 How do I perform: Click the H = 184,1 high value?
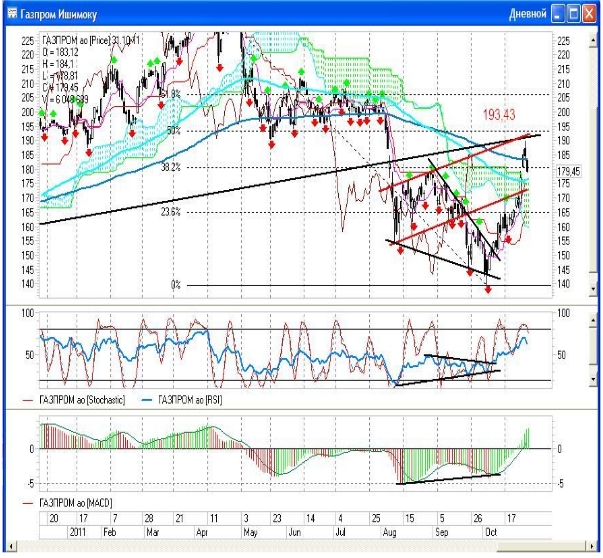pyautogui.click(x=58, y=64)
